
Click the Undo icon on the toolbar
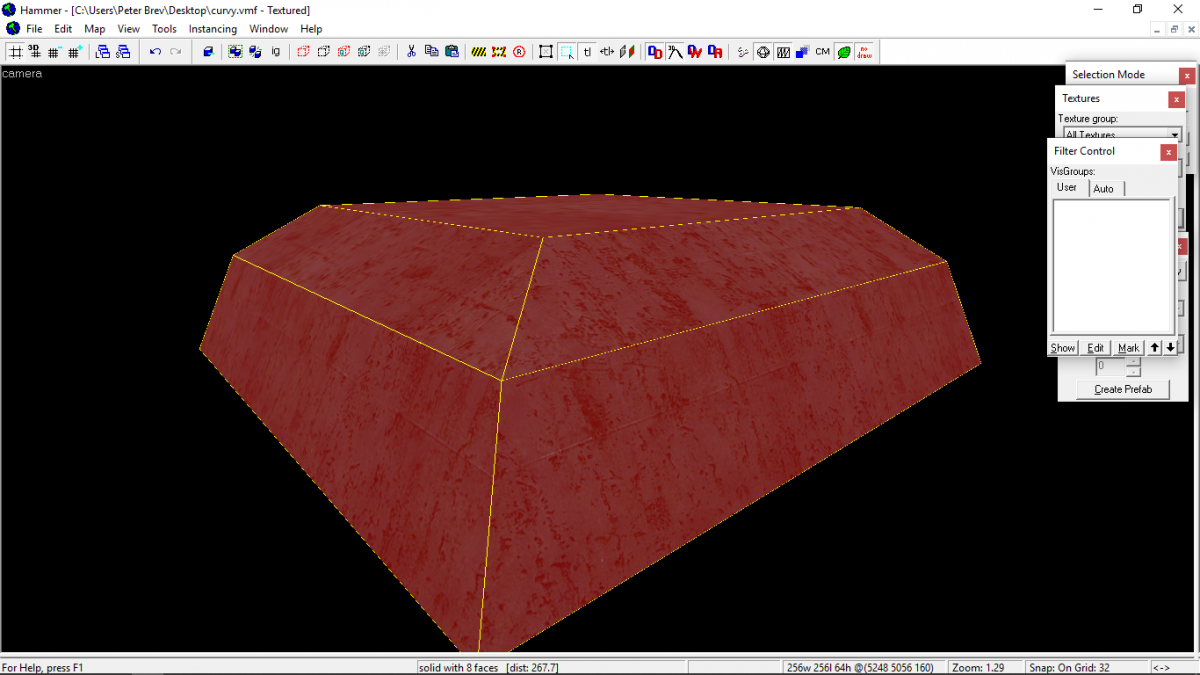tap(155, 51)
